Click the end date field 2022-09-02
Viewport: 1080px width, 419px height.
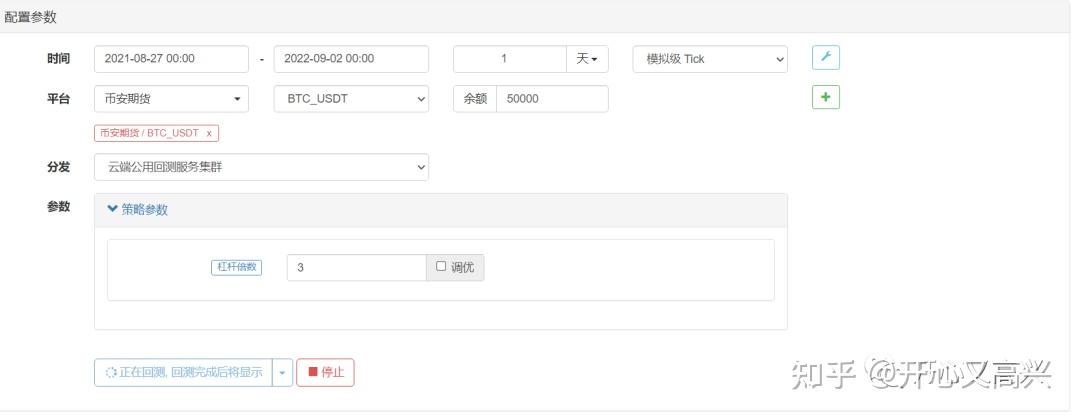pyautogui.click(x=351, y=59)
